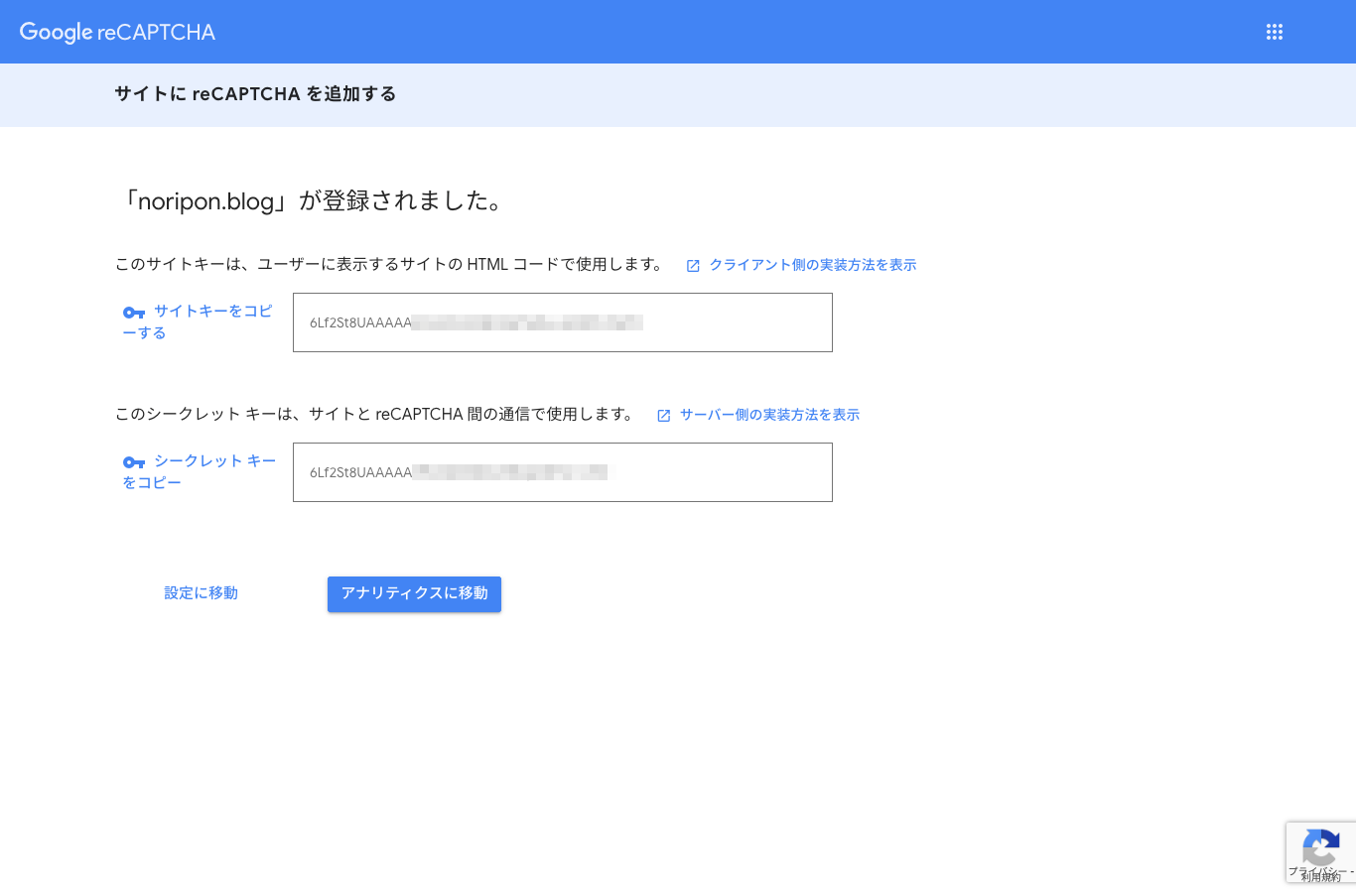Click the key icon beside シークレット キーをコピー
This screenshot has height=896, width=1356.
tap(135, 461)
